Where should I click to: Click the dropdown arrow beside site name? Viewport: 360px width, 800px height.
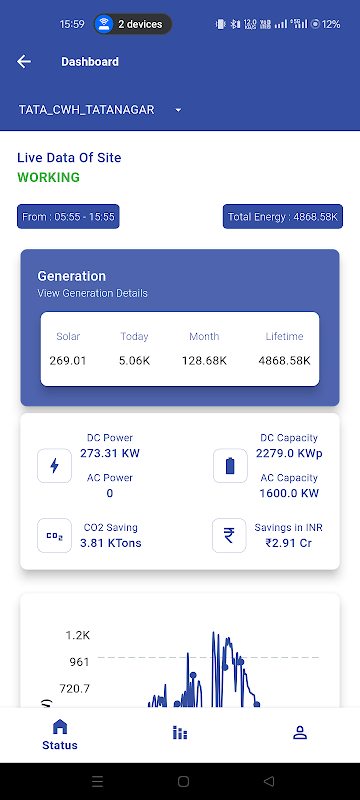coord(178,110)
